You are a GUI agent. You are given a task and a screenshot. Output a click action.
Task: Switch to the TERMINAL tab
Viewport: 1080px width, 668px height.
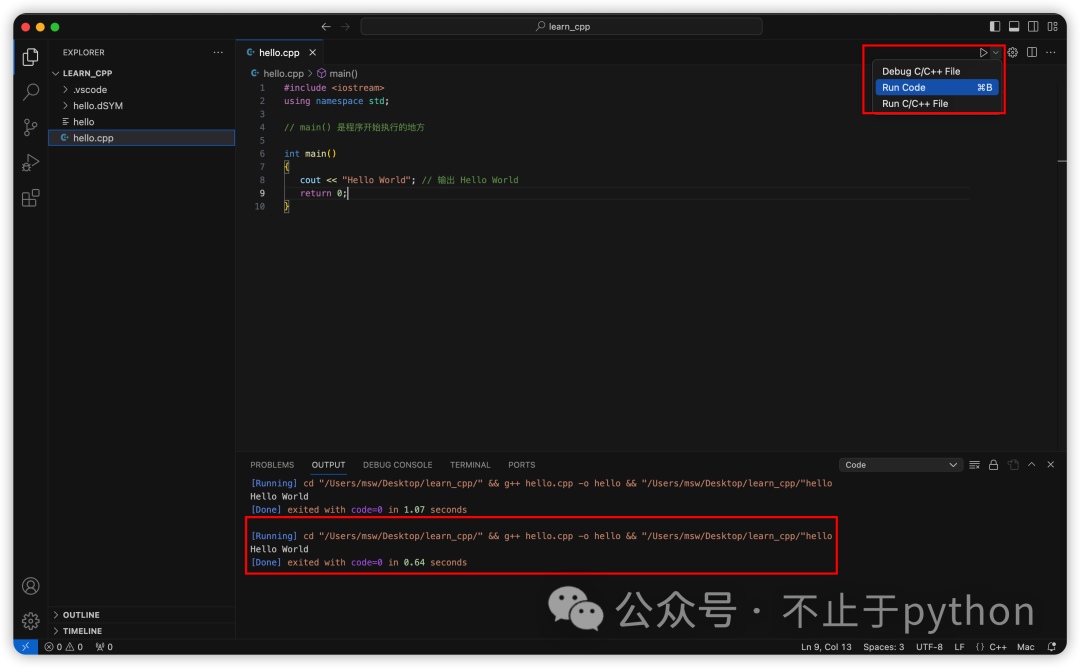[470, 465]
